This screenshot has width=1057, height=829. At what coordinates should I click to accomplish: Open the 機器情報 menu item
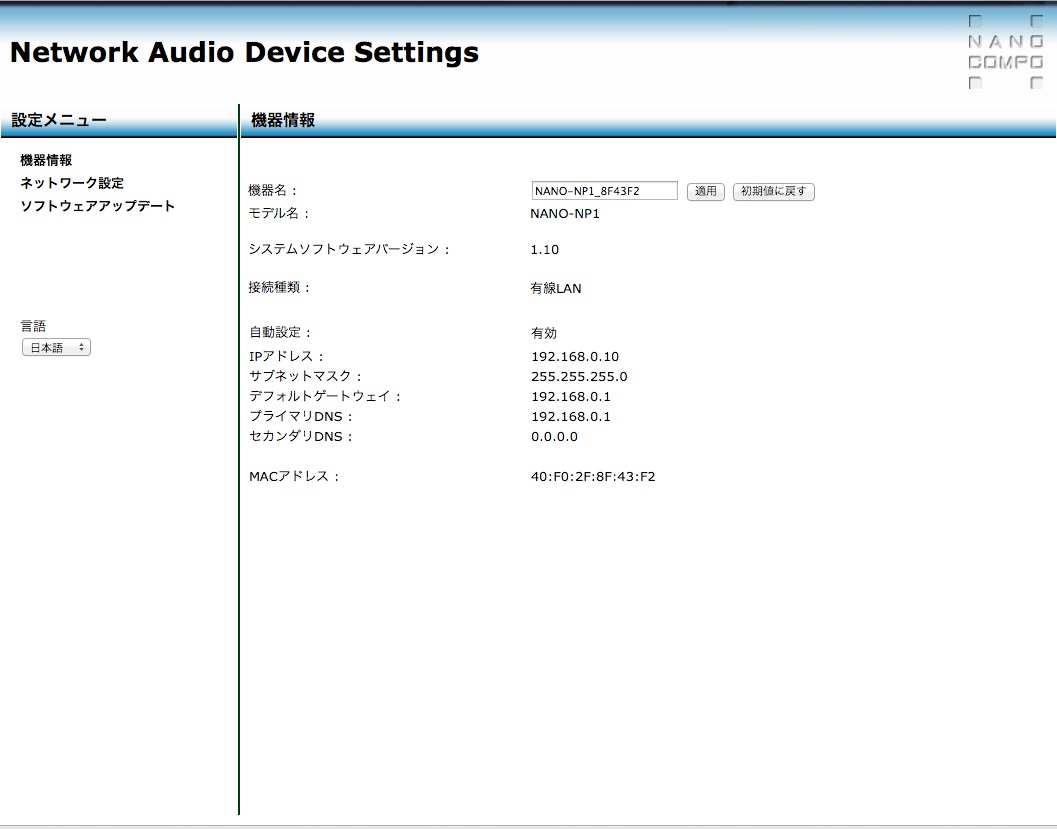46,160
